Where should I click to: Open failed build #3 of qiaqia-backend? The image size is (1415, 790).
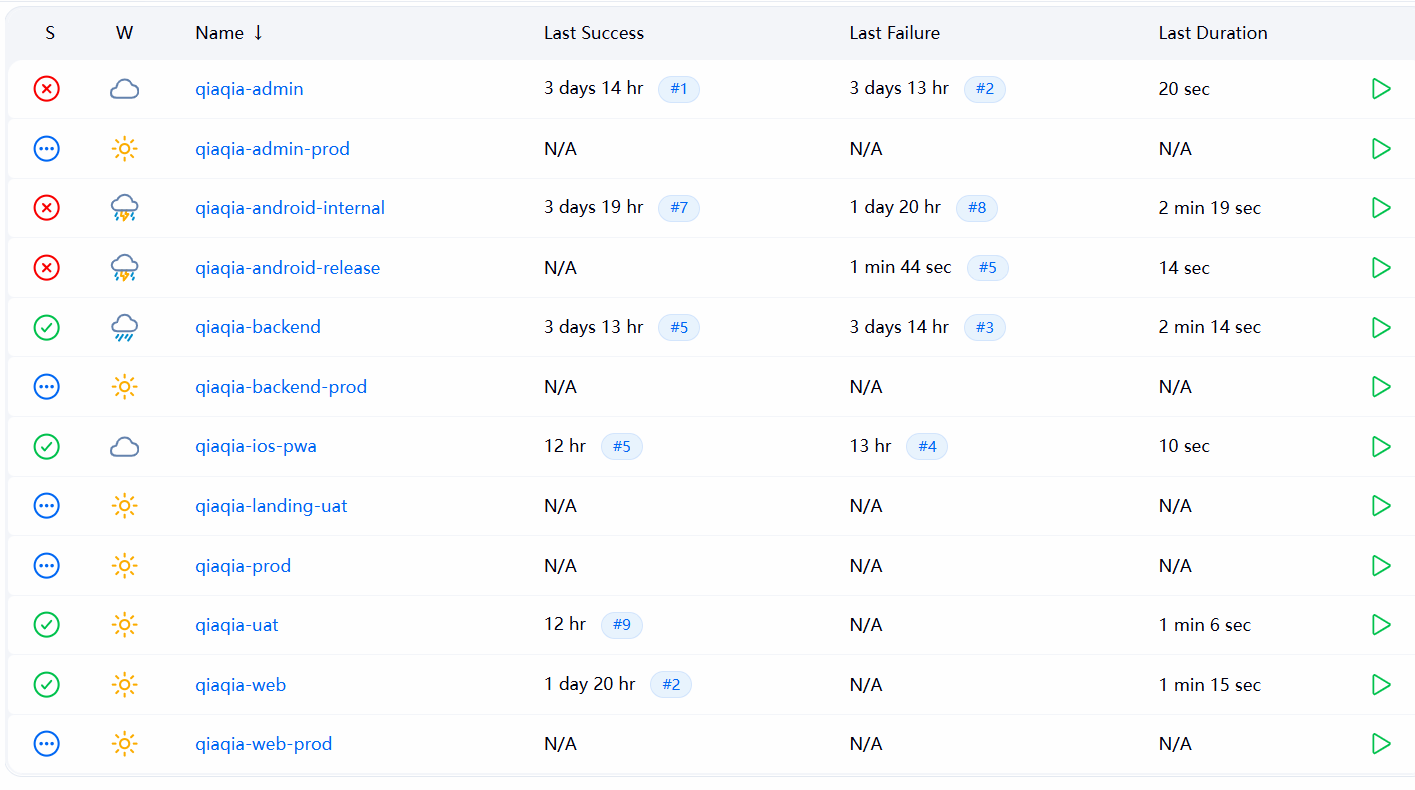tap(985, 327)
